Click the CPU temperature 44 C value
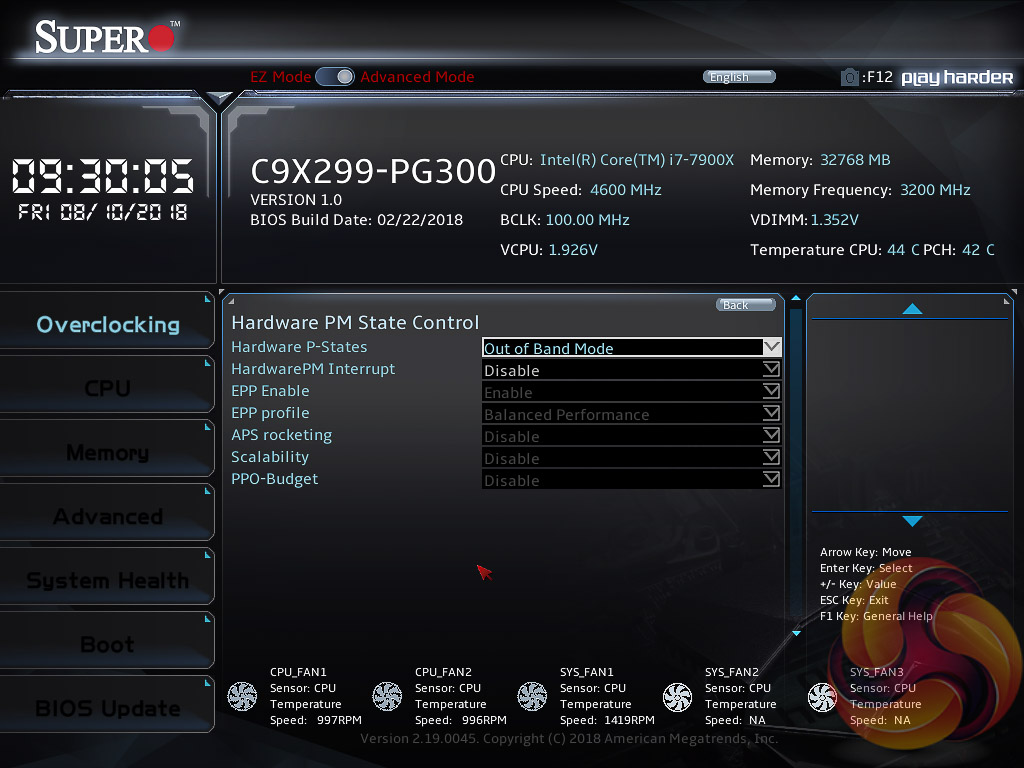This screenshot has height=768, width=1024. coord(903,250)
